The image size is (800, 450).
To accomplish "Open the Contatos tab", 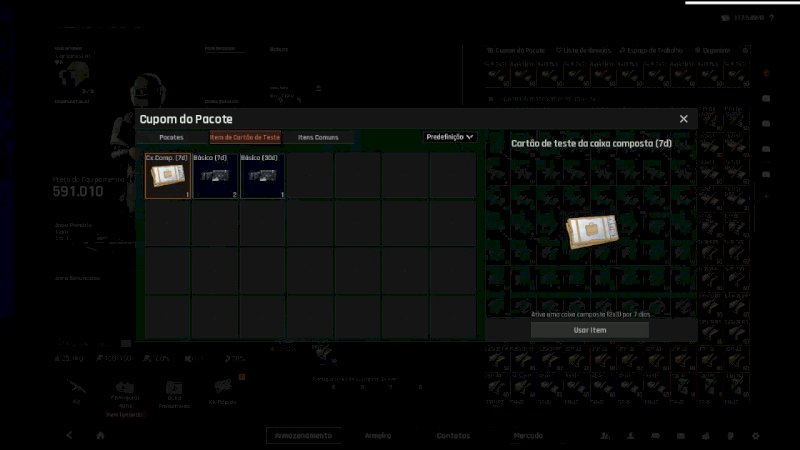I will coord(453,436).
